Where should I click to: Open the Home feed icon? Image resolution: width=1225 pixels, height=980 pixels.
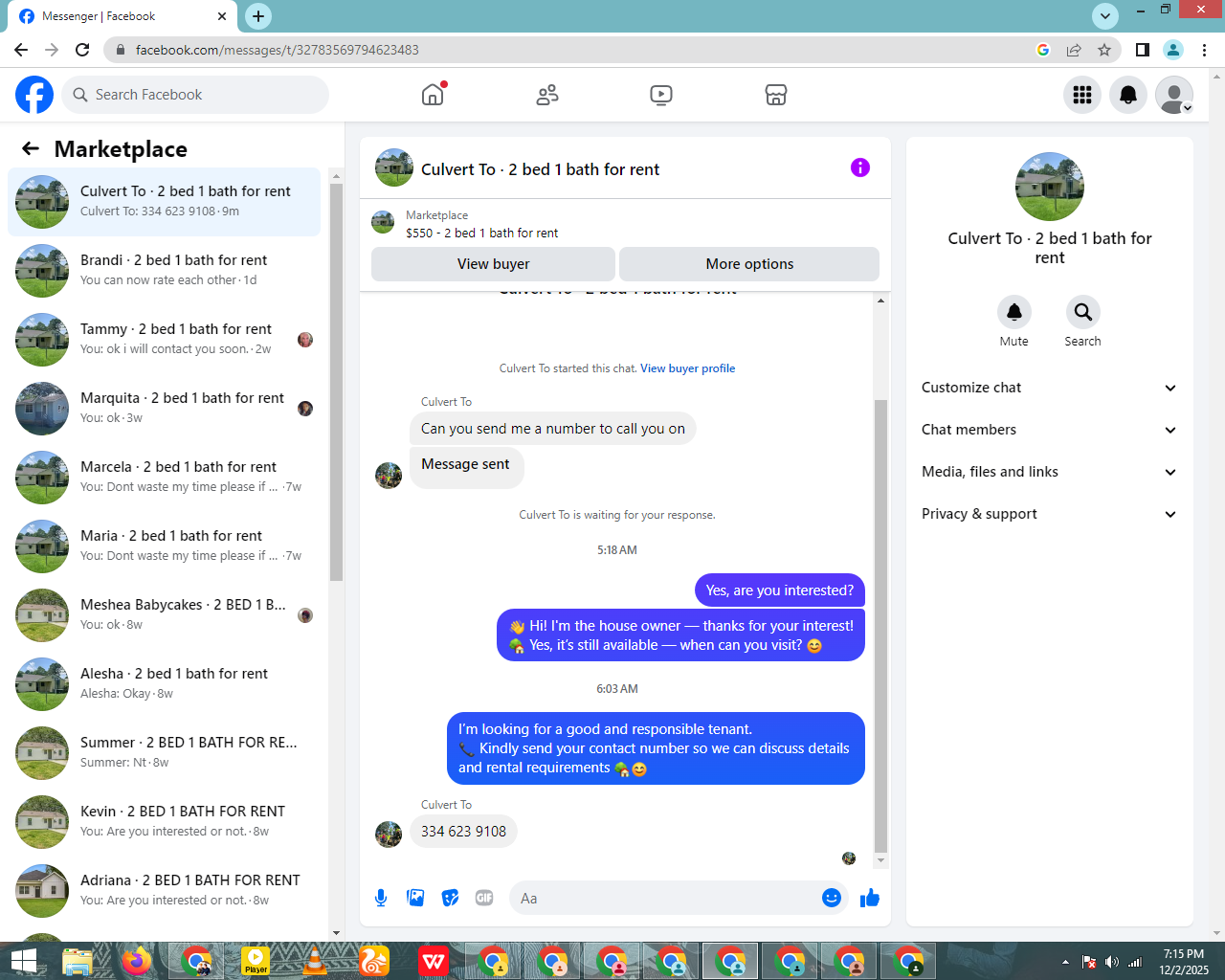point(433,95)
